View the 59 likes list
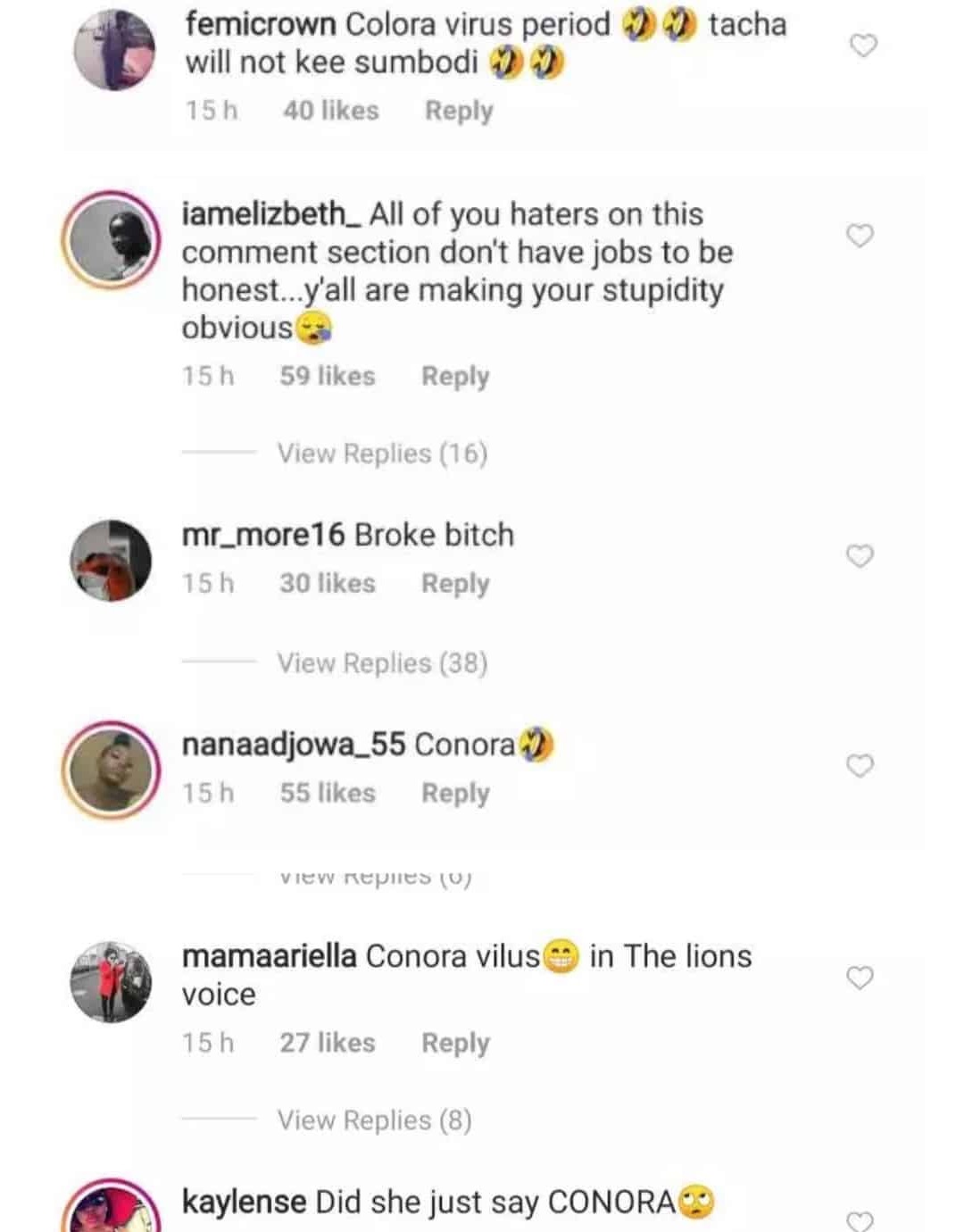Viewport: 964px width, 1232px height. (327, 376)
